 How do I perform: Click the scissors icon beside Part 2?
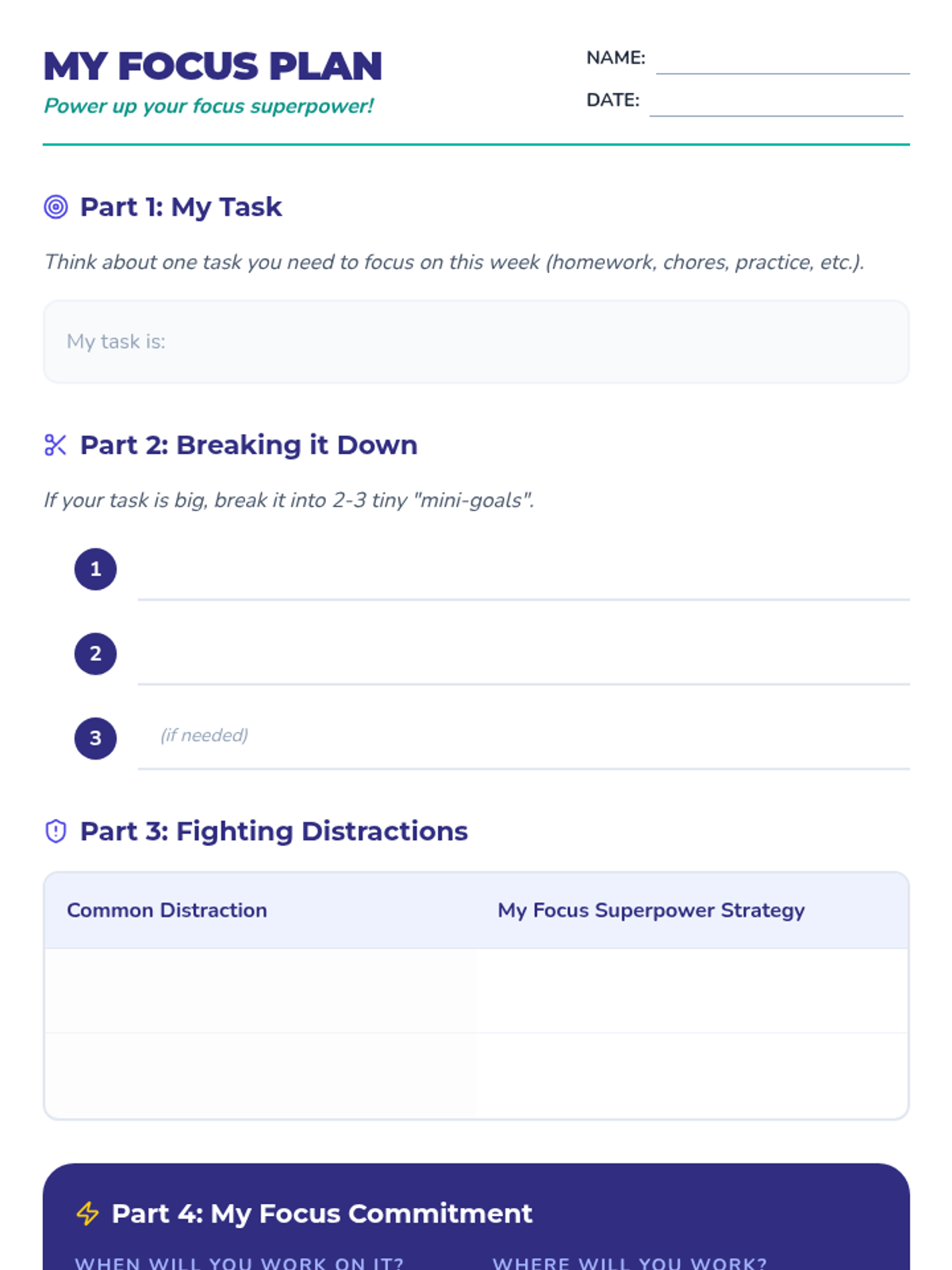click(x=56, y=445)
